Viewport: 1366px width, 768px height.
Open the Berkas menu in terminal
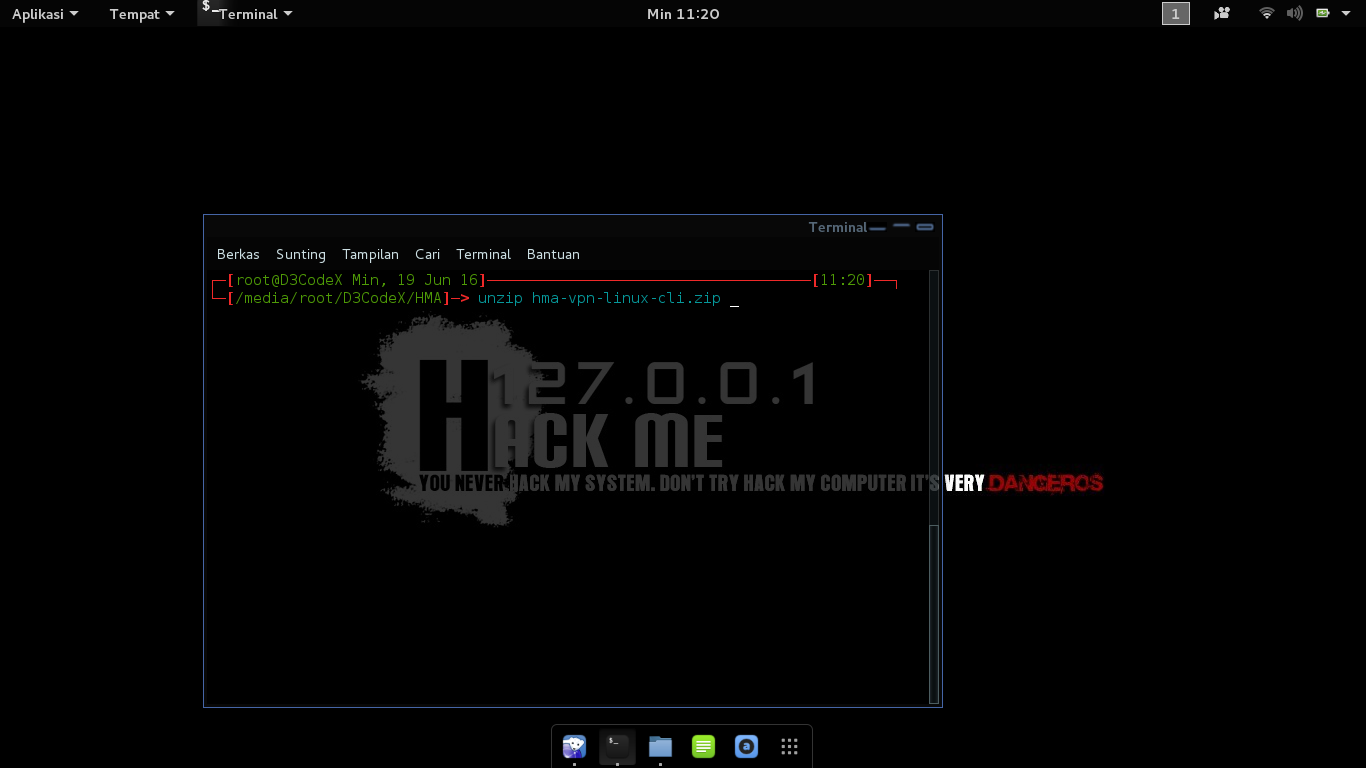[238, 254]
